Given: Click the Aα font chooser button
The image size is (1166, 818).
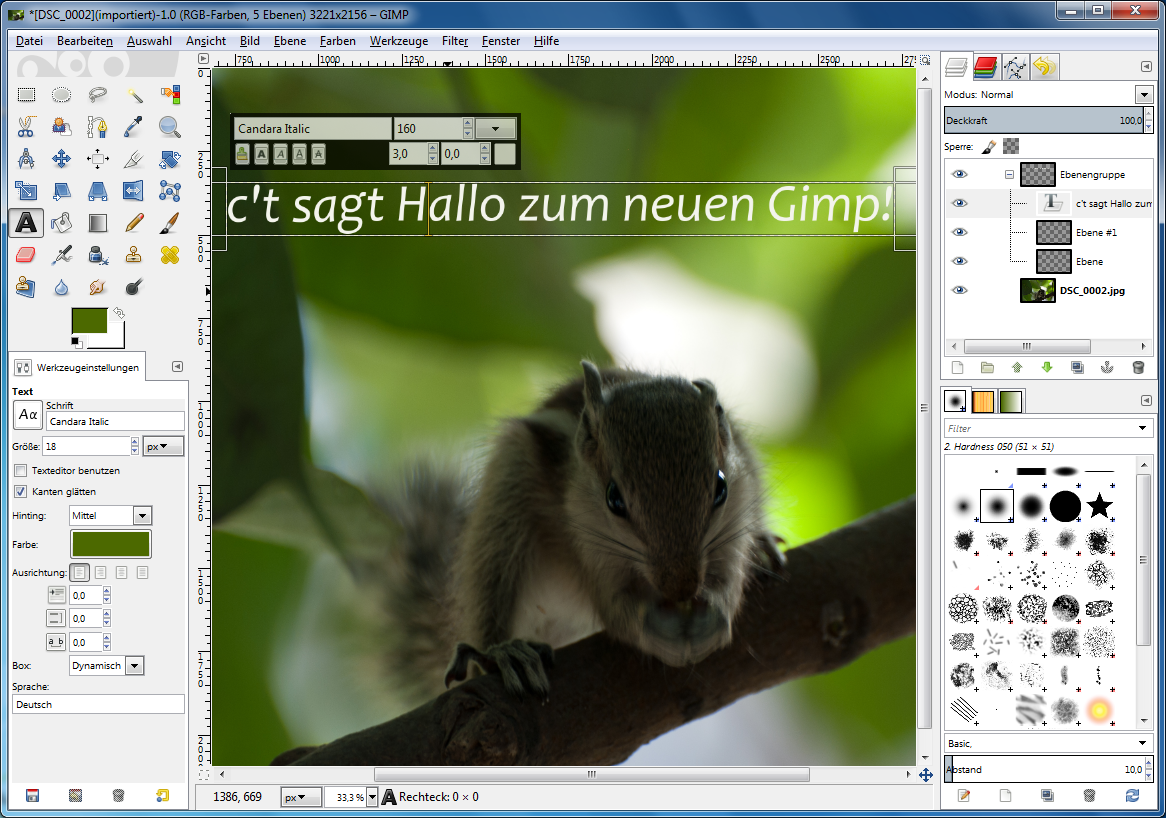Looking at the screenshot, I should tap(28, 414).
